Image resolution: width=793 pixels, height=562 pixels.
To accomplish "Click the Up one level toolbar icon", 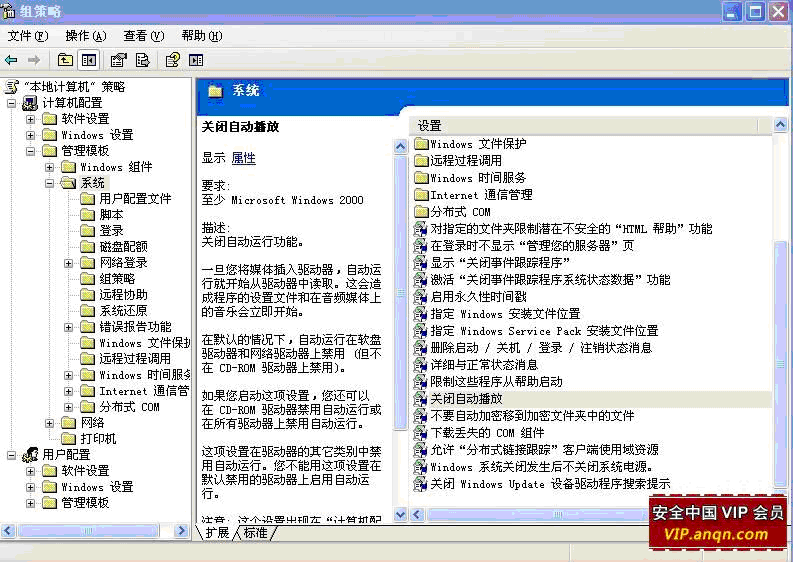I will click(65, 61).
